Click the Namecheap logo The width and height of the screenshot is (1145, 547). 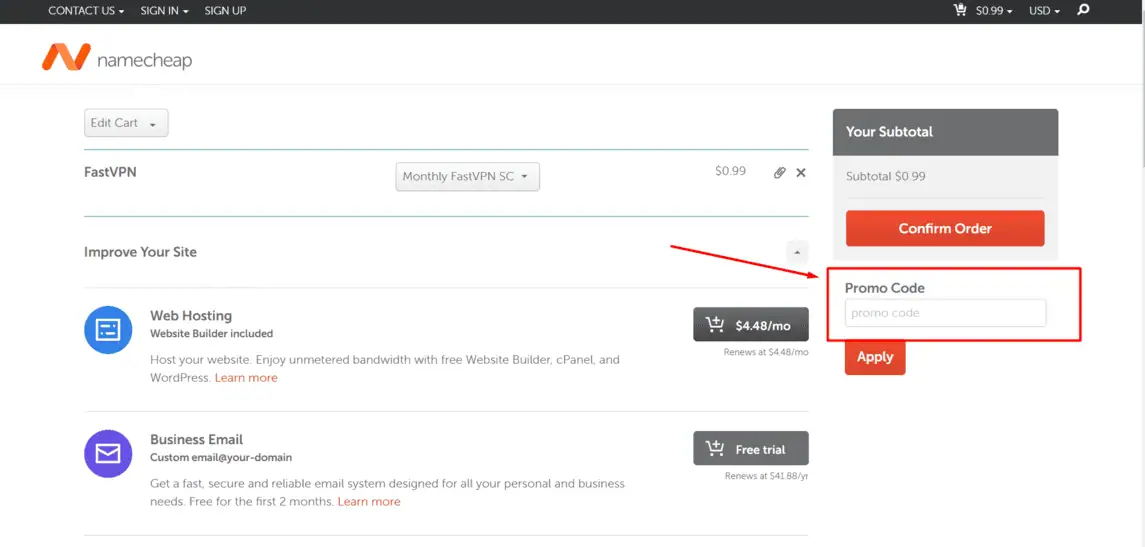[x=117, y=58]
